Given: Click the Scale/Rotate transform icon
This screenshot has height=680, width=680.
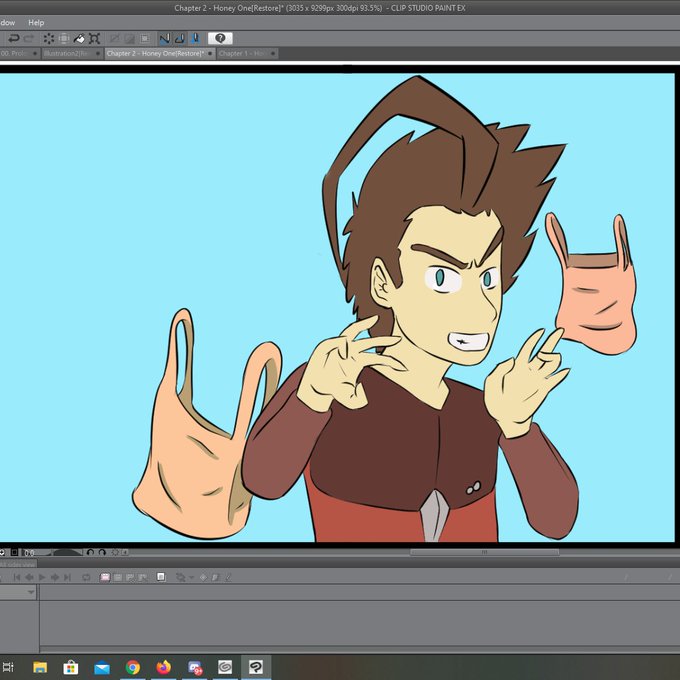Looking at the screenshot, I should 94,39.
